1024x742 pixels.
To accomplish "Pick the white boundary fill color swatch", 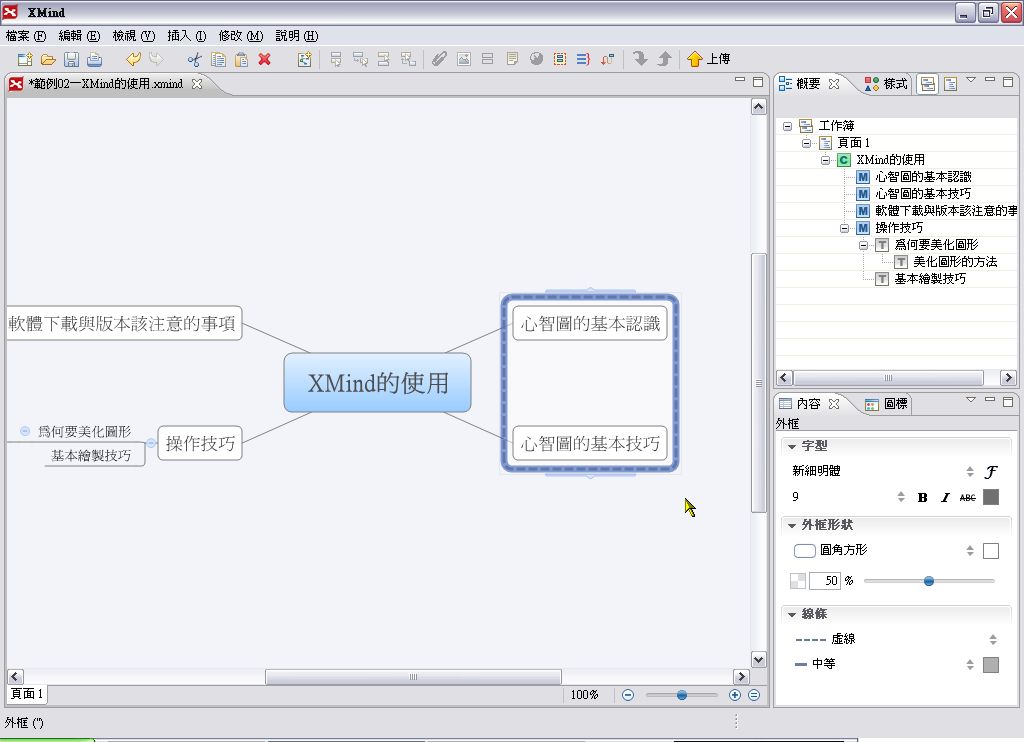I will click(991, 551).
